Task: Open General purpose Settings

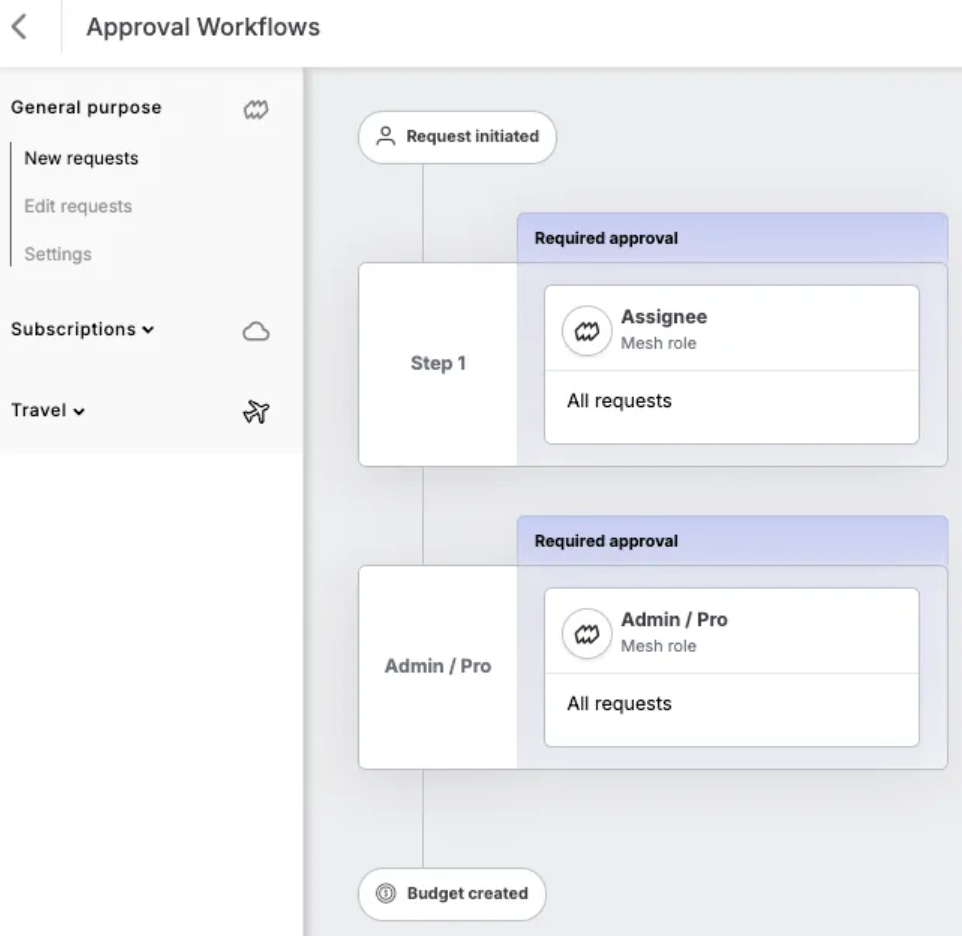Action: pyautogui.click(x=58, y=254)
